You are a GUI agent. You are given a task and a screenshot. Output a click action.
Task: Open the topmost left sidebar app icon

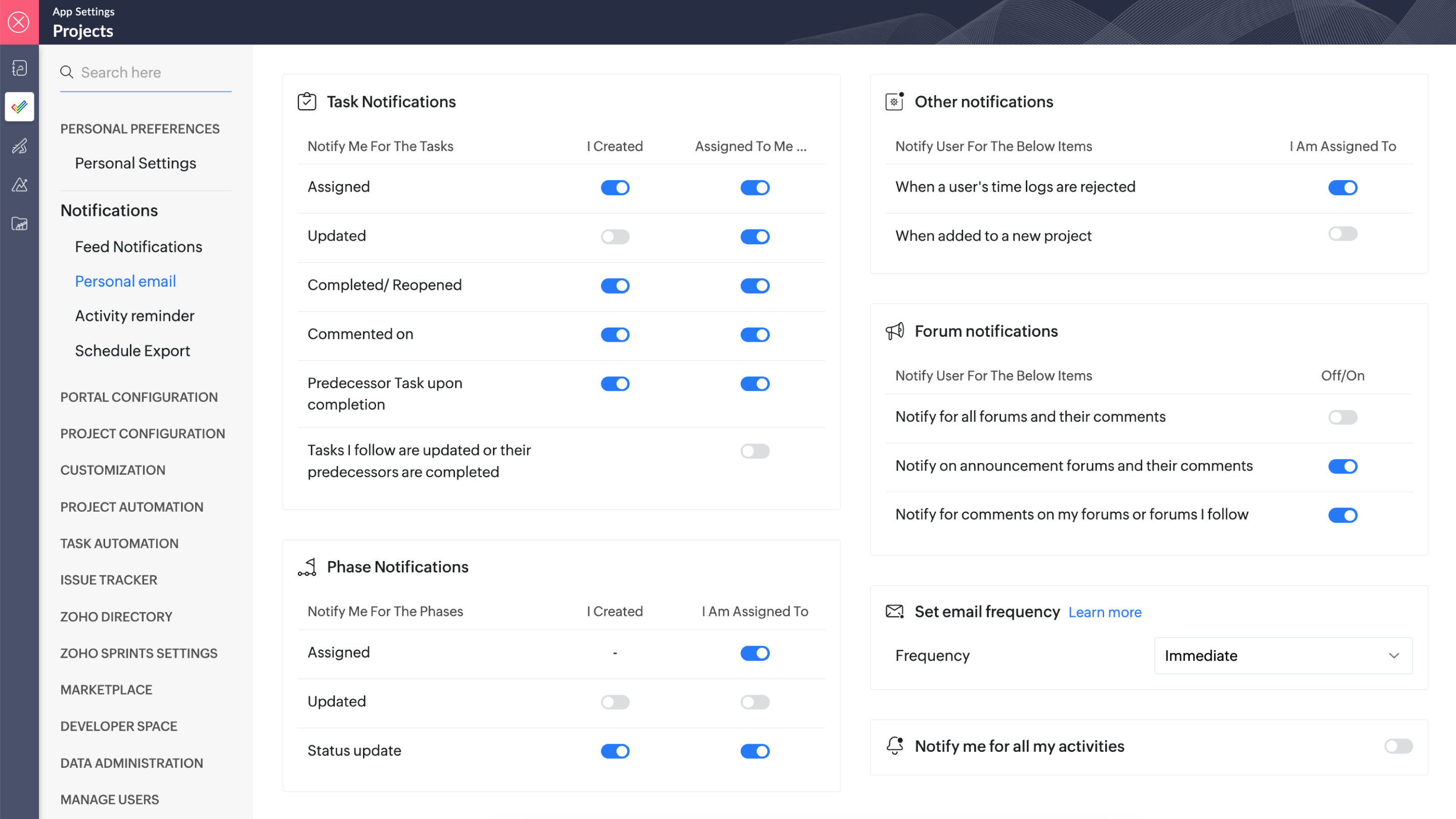click(x=19, y=68)
